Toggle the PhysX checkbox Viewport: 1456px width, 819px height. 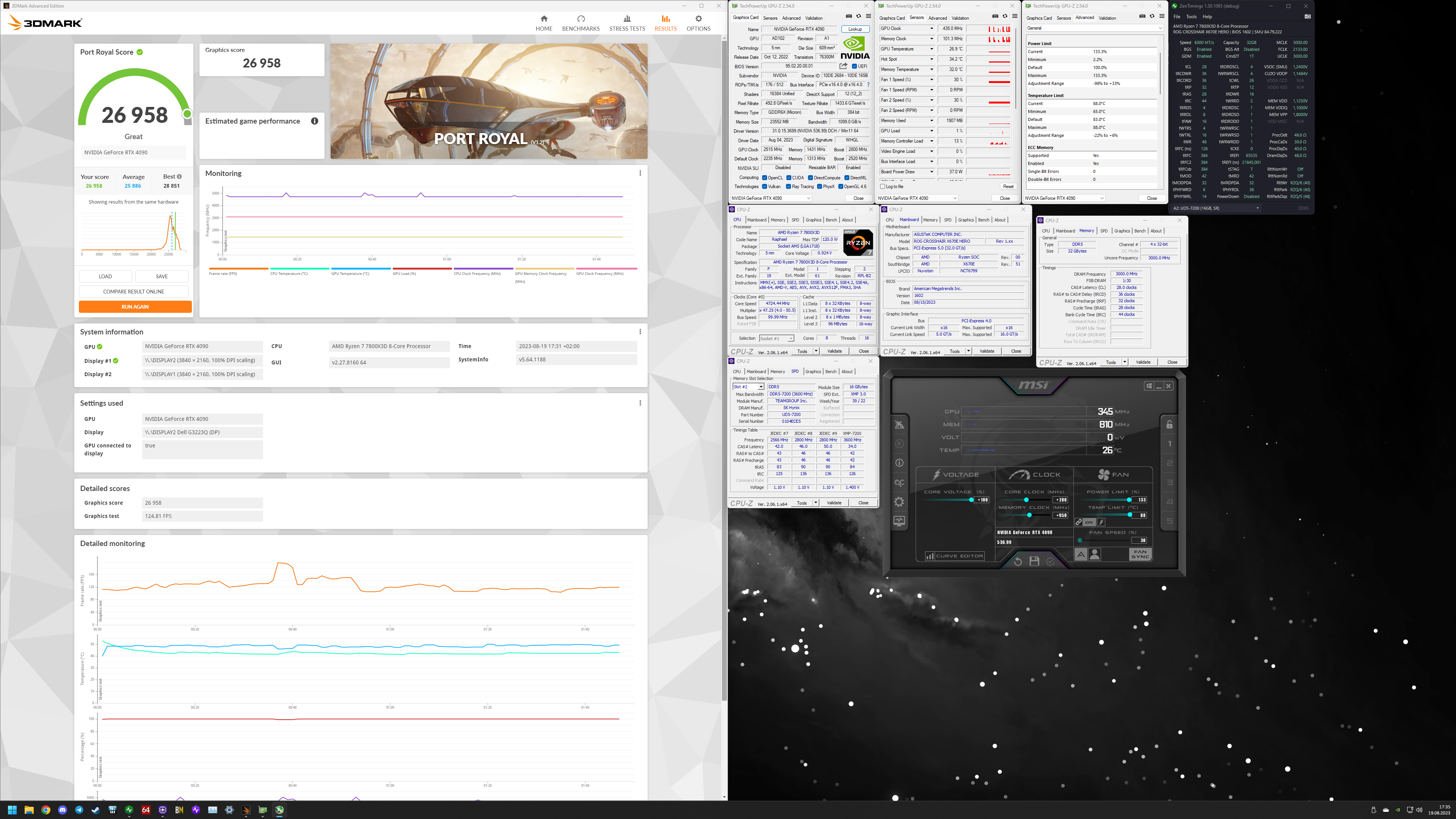(x=819, y=187)
